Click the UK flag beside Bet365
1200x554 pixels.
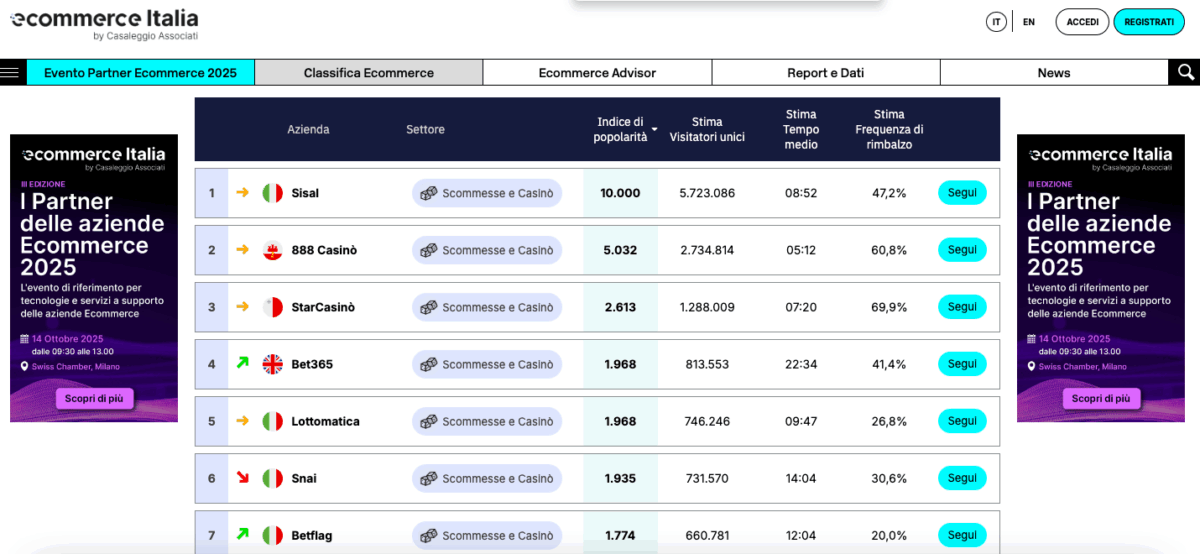point(272,364)
